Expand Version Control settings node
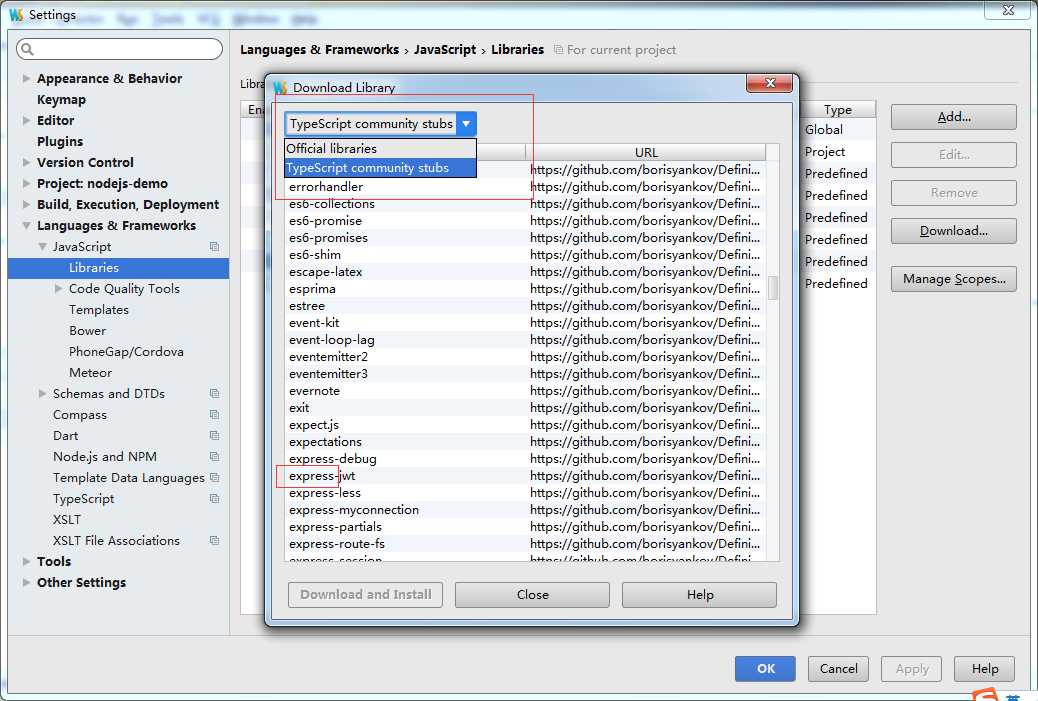 pyautogui.click(x=26, y=162)
